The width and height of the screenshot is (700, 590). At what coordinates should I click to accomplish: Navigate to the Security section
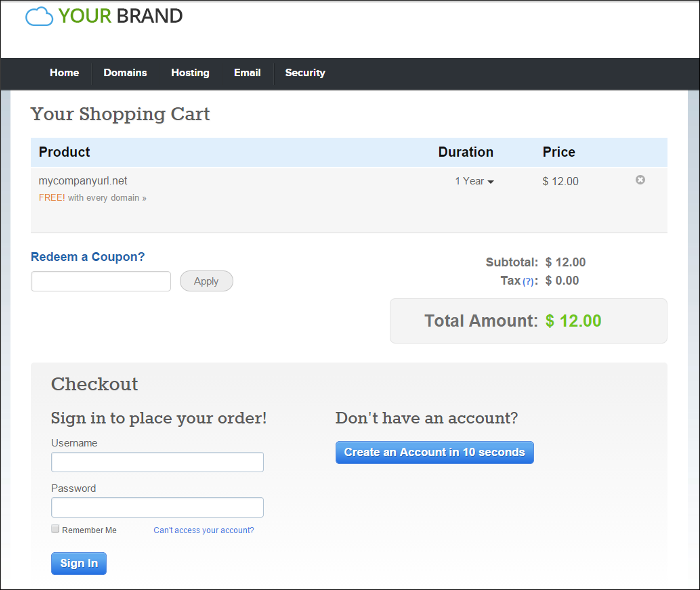pos(305,73)
